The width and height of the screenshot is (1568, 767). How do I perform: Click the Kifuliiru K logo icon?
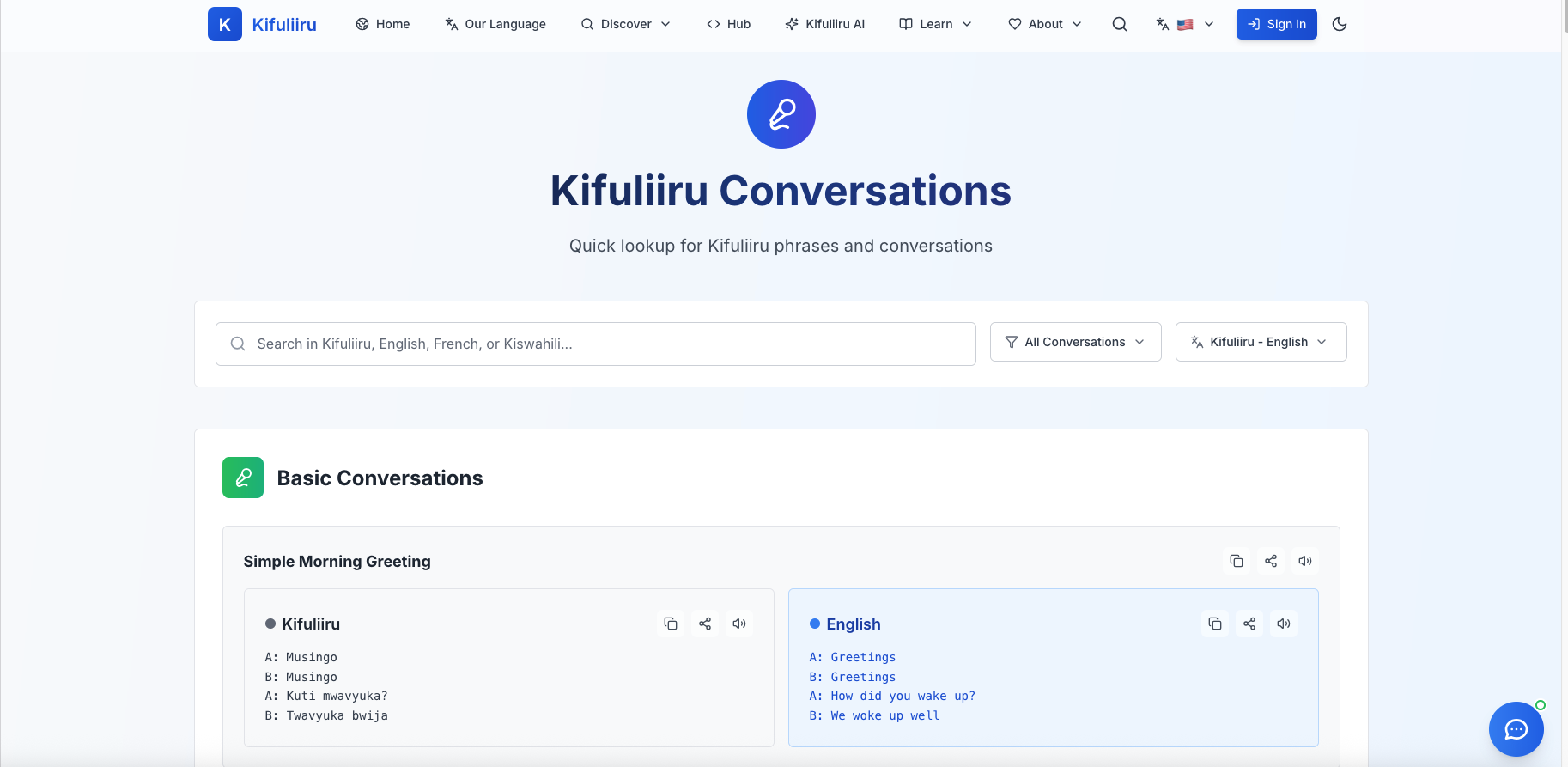(225, 24)
